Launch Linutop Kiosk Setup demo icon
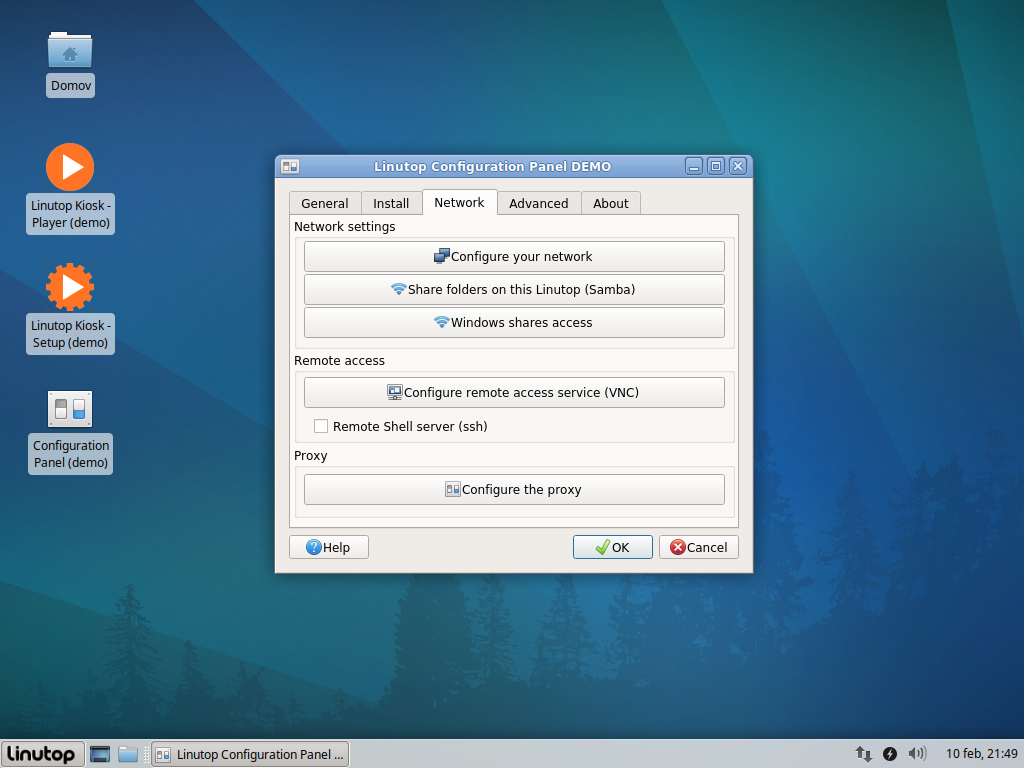 (x=70, y=287)
